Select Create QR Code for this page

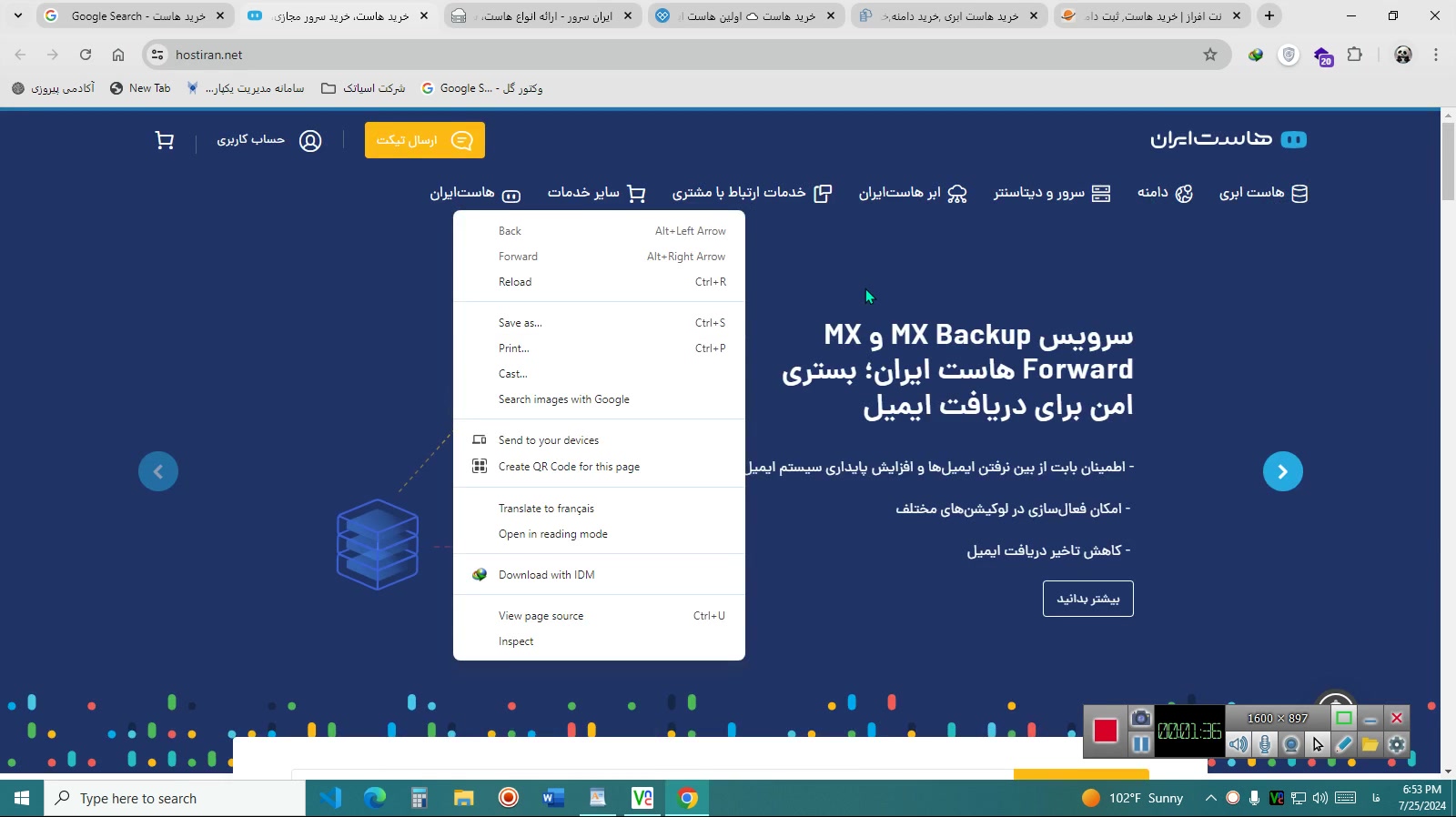coord(599,467)
